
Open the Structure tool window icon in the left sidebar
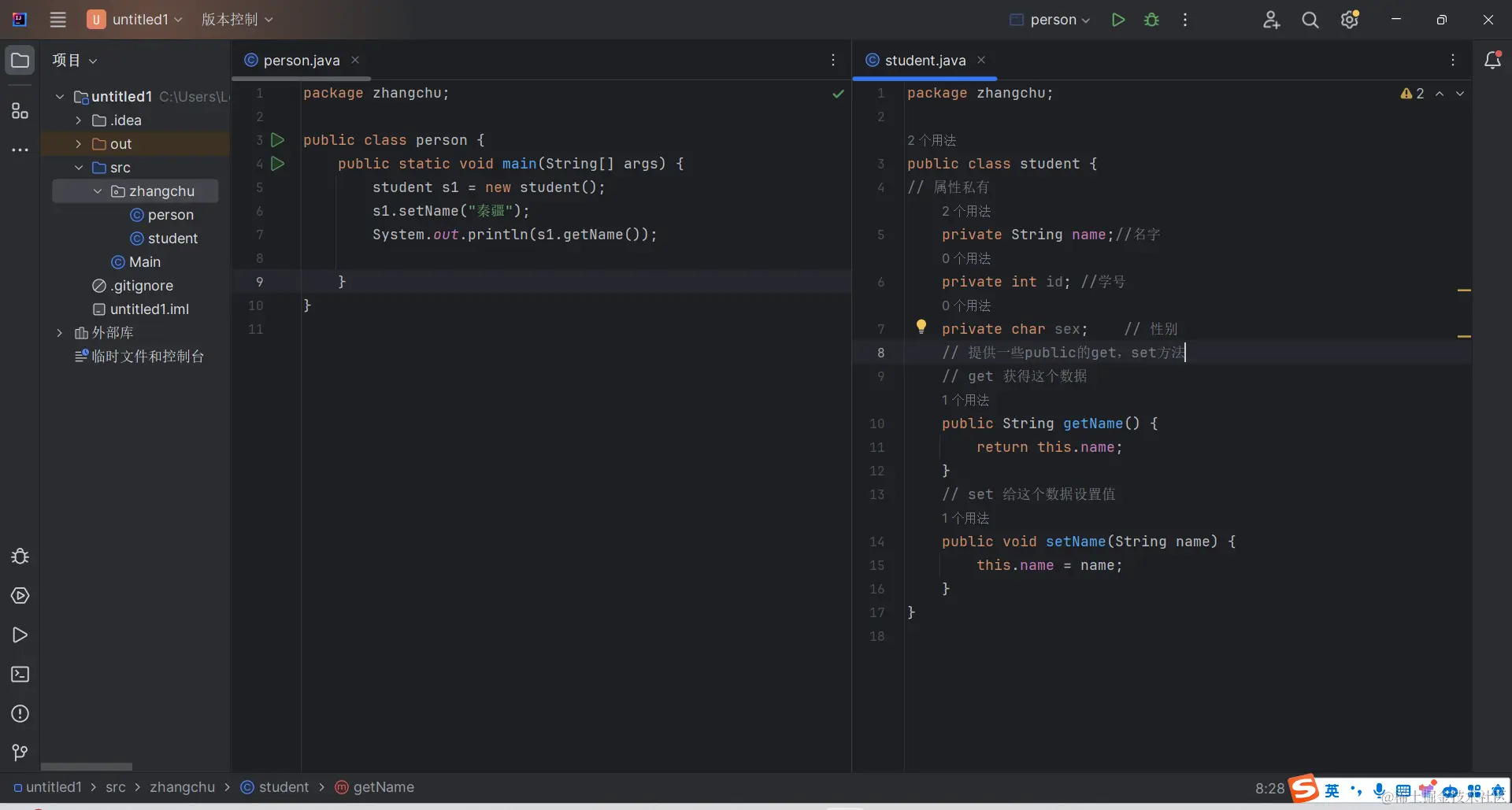[20, 111]
